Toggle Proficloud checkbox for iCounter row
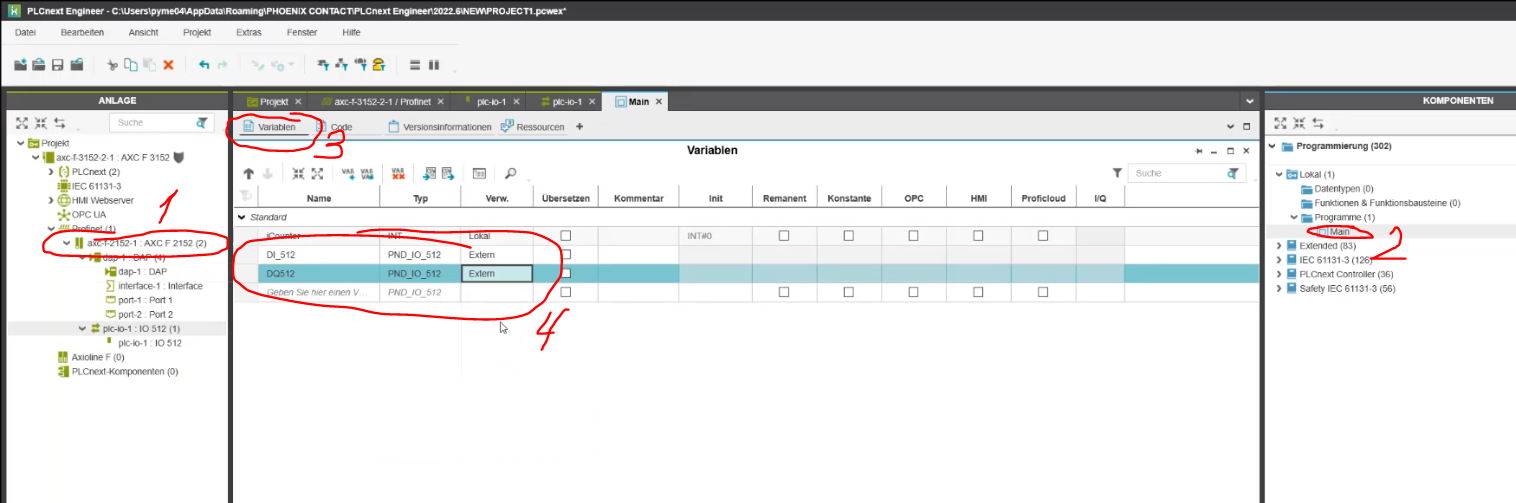This screenshot has height=503, width=1516. click(1043, 236)
